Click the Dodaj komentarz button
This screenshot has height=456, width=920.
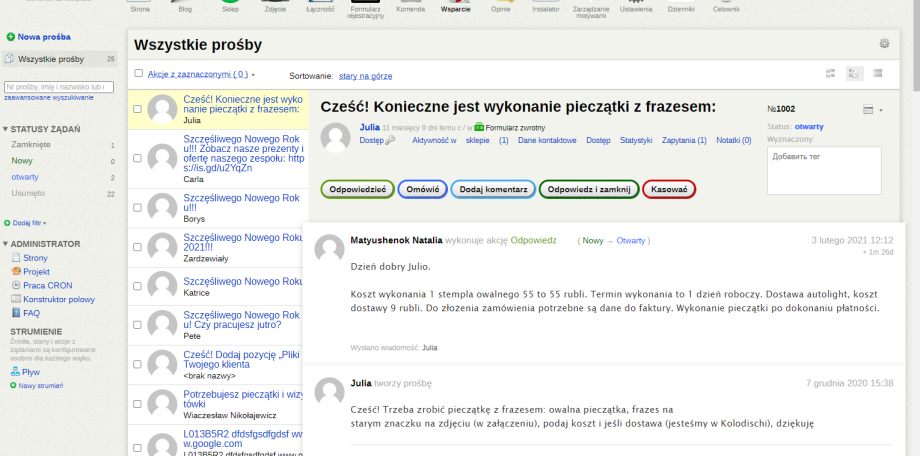[x=493, y=190]
